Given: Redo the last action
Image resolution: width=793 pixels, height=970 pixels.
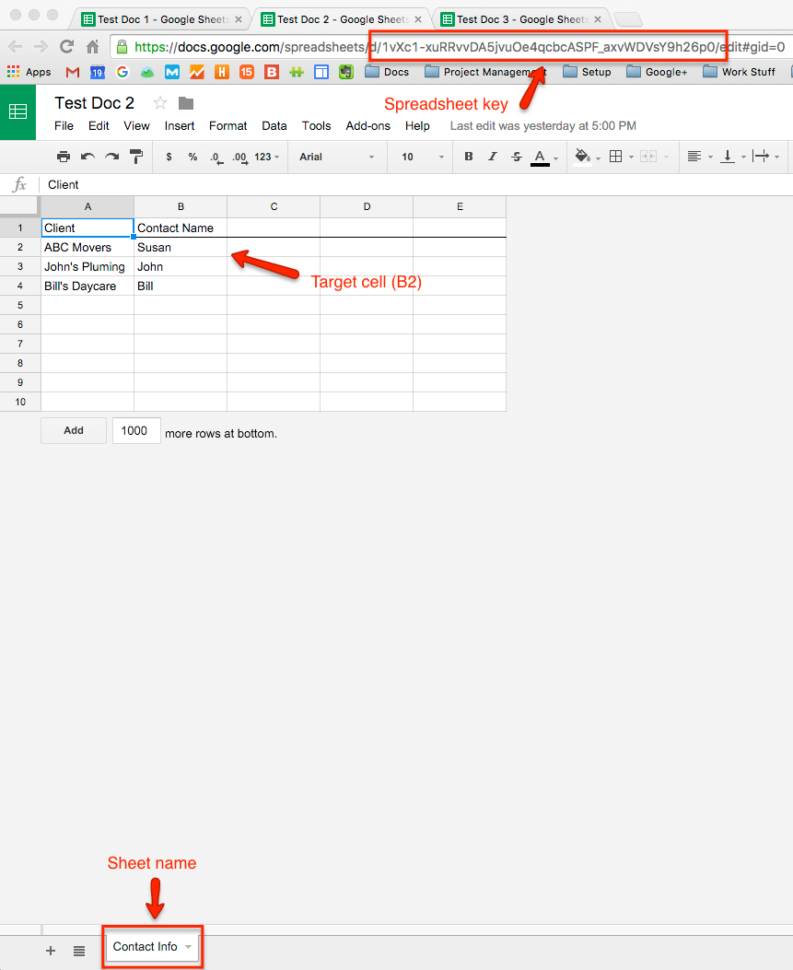Looking at the screenshot, I should tap(112, 157).
